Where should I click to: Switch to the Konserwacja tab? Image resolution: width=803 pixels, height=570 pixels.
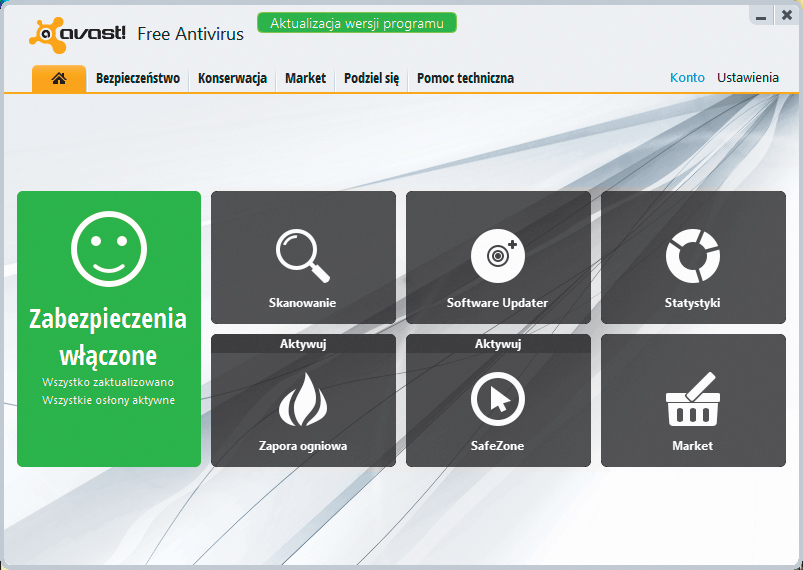tap(232, 78)
